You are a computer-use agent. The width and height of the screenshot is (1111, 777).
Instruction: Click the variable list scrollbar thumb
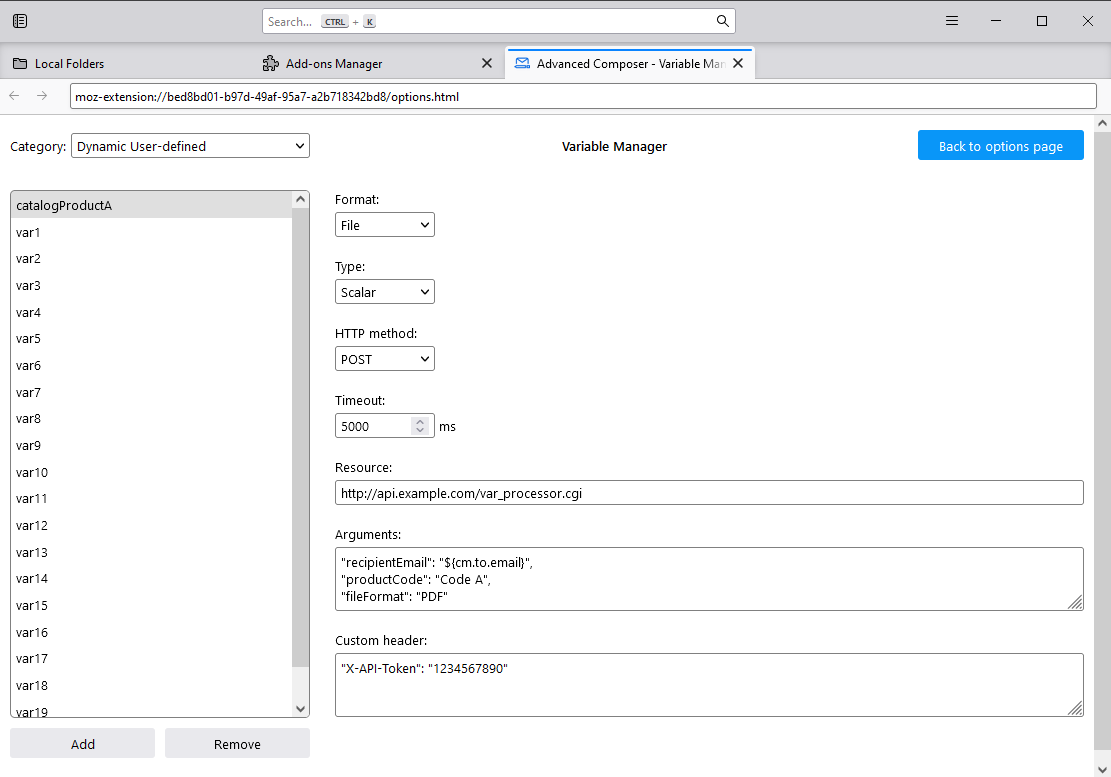300,437
